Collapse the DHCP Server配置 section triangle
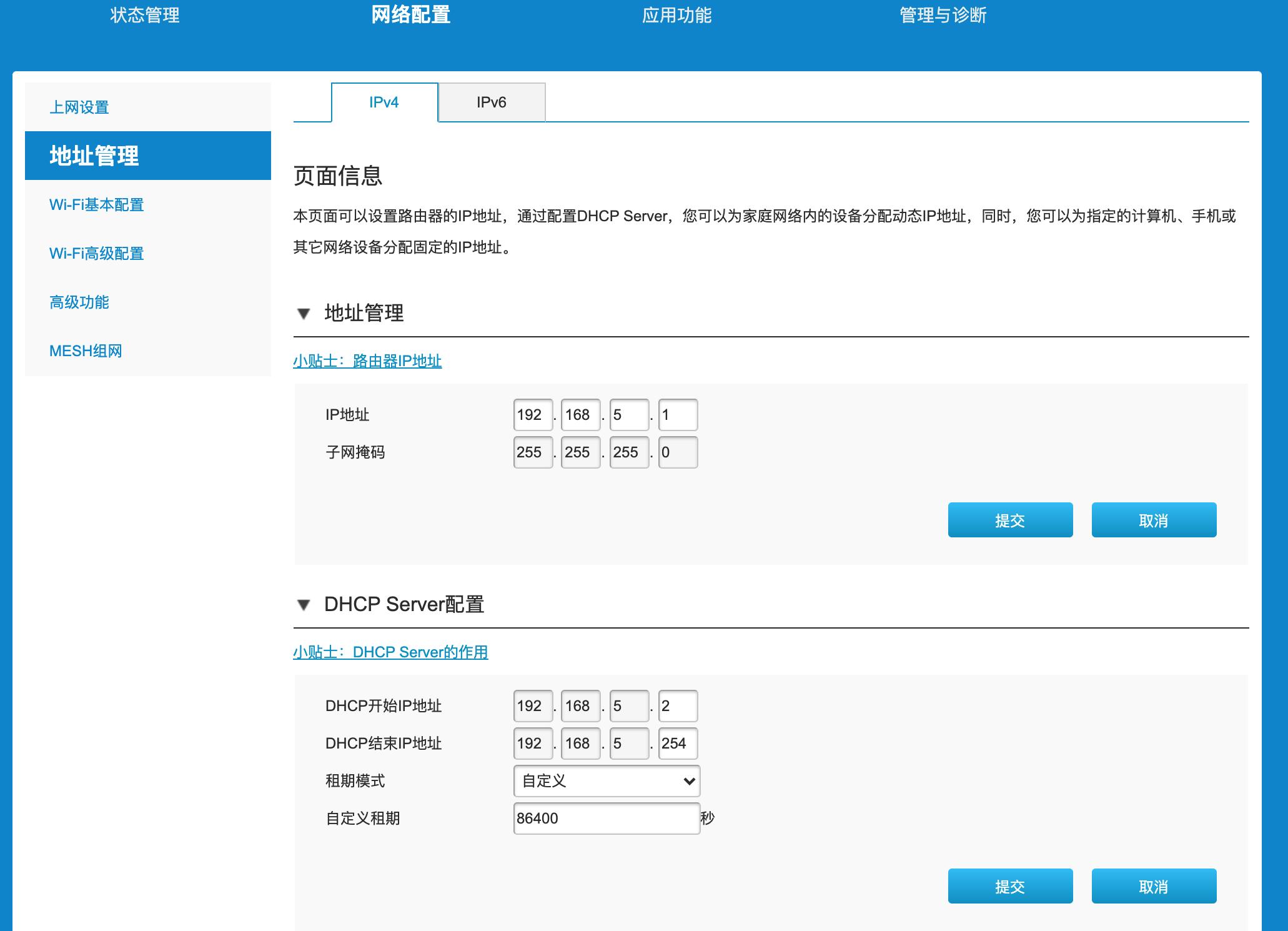This screenshot has width=1288, height=931. 304,605
